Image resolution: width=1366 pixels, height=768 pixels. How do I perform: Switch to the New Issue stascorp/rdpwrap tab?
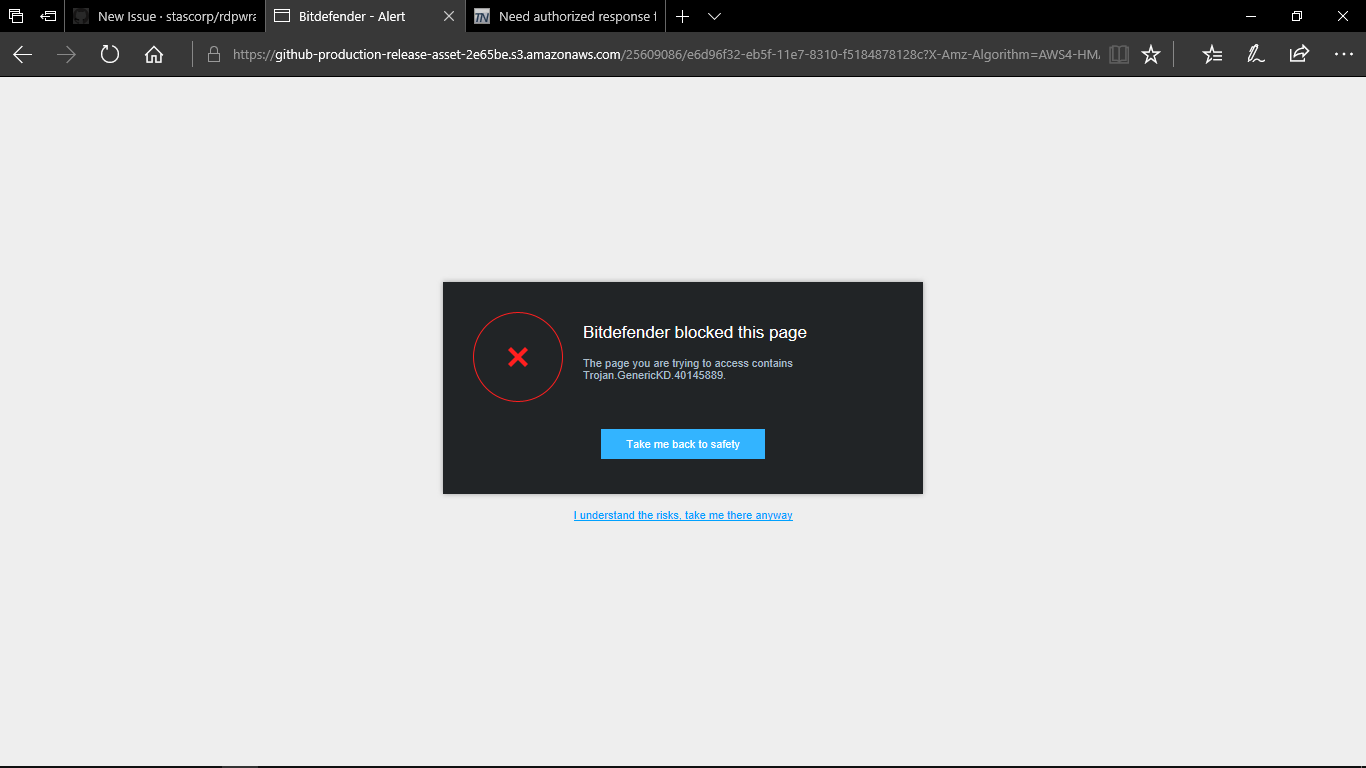(x=165, y=16)
